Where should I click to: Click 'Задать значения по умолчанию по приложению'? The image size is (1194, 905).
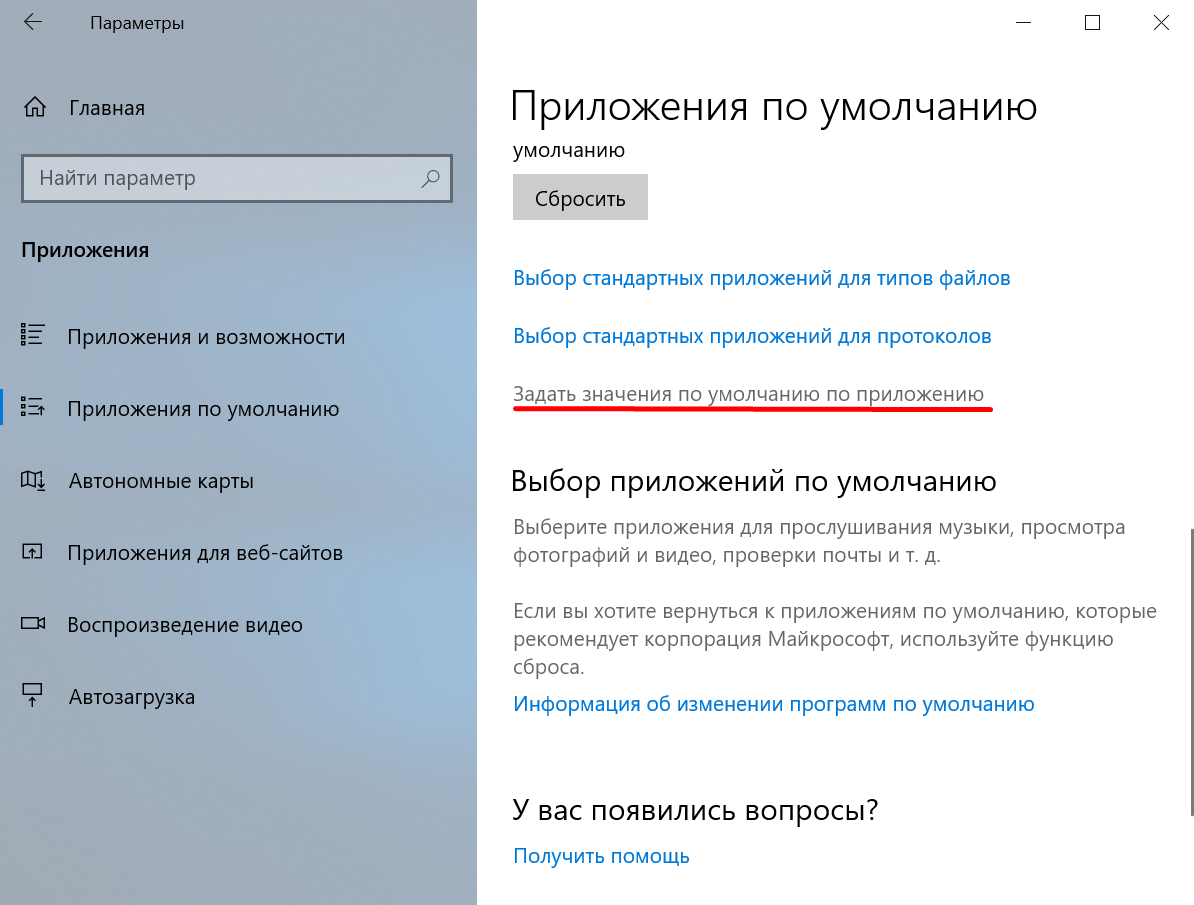click(x=749, y=394)
